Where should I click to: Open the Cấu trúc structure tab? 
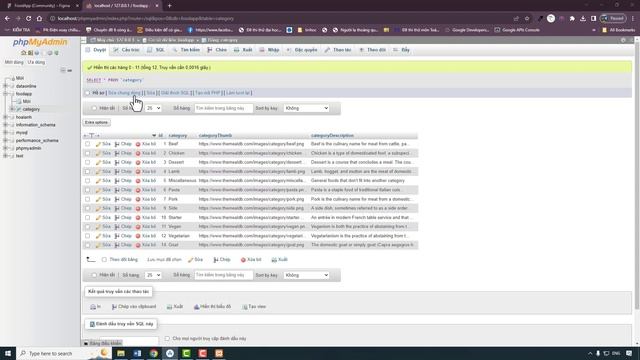[127, 50]
